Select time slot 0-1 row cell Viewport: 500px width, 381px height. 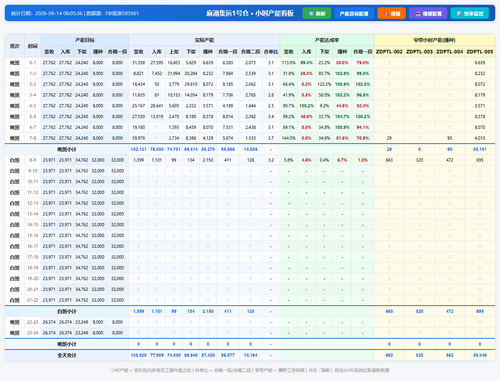(33, 63)
